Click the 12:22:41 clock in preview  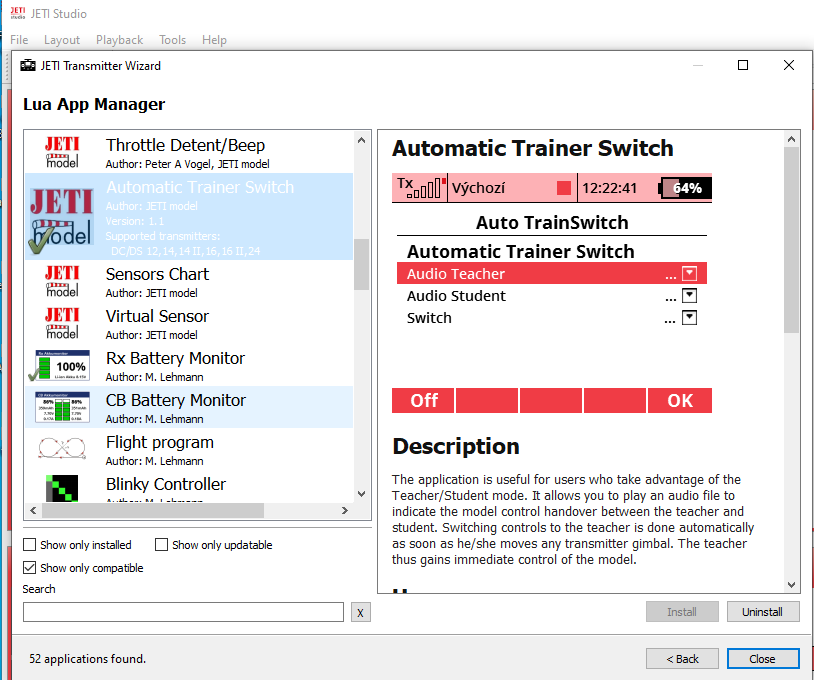coord(609,188)
